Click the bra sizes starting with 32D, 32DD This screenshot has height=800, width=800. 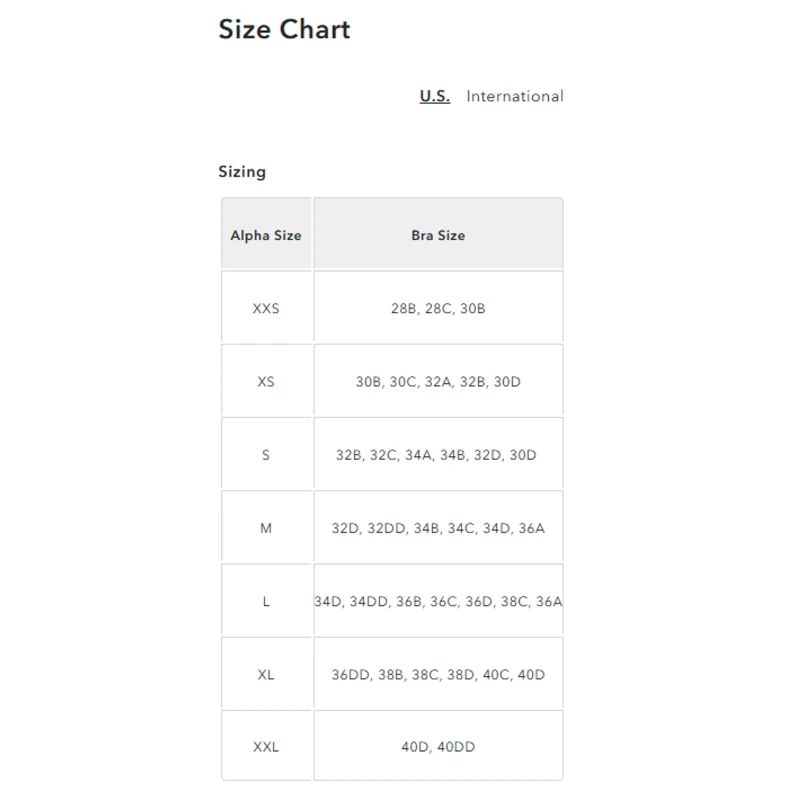point(438,527)
